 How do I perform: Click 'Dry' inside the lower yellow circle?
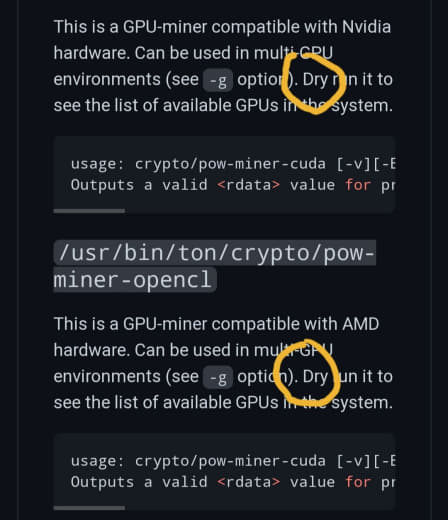[x=315, y=377]
